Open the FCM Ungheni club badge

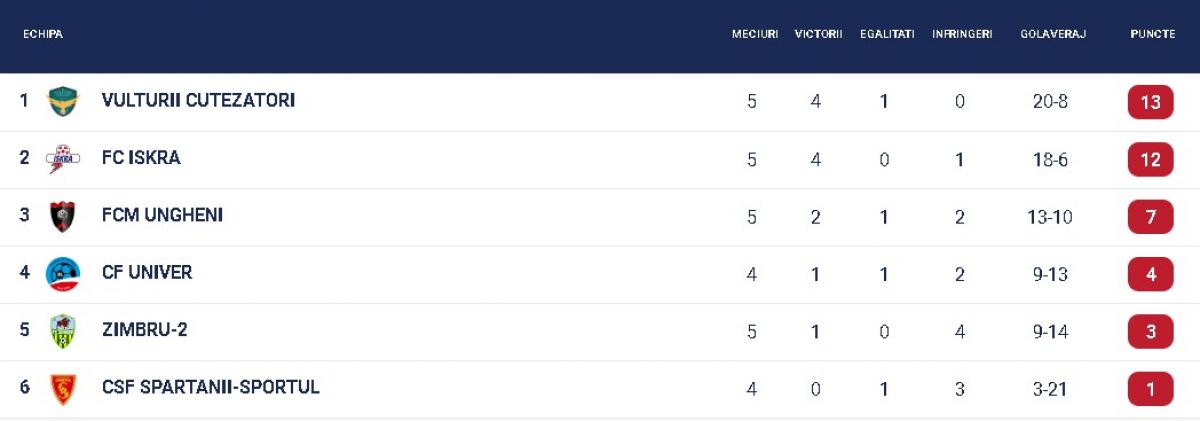click(x=63, y=216)
